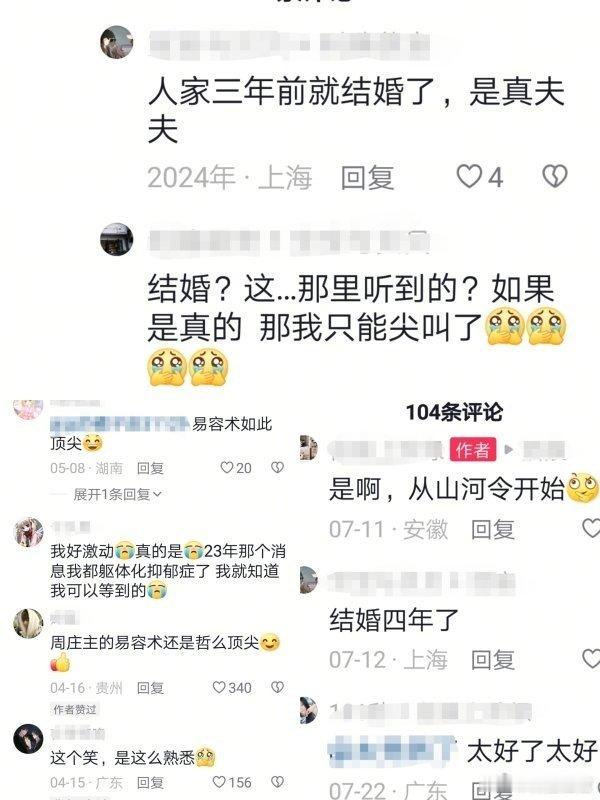The width and height of the screenshot is (600, 800).
Task: Tap broken heart beside the 20 likes
Action: [277, 467]
